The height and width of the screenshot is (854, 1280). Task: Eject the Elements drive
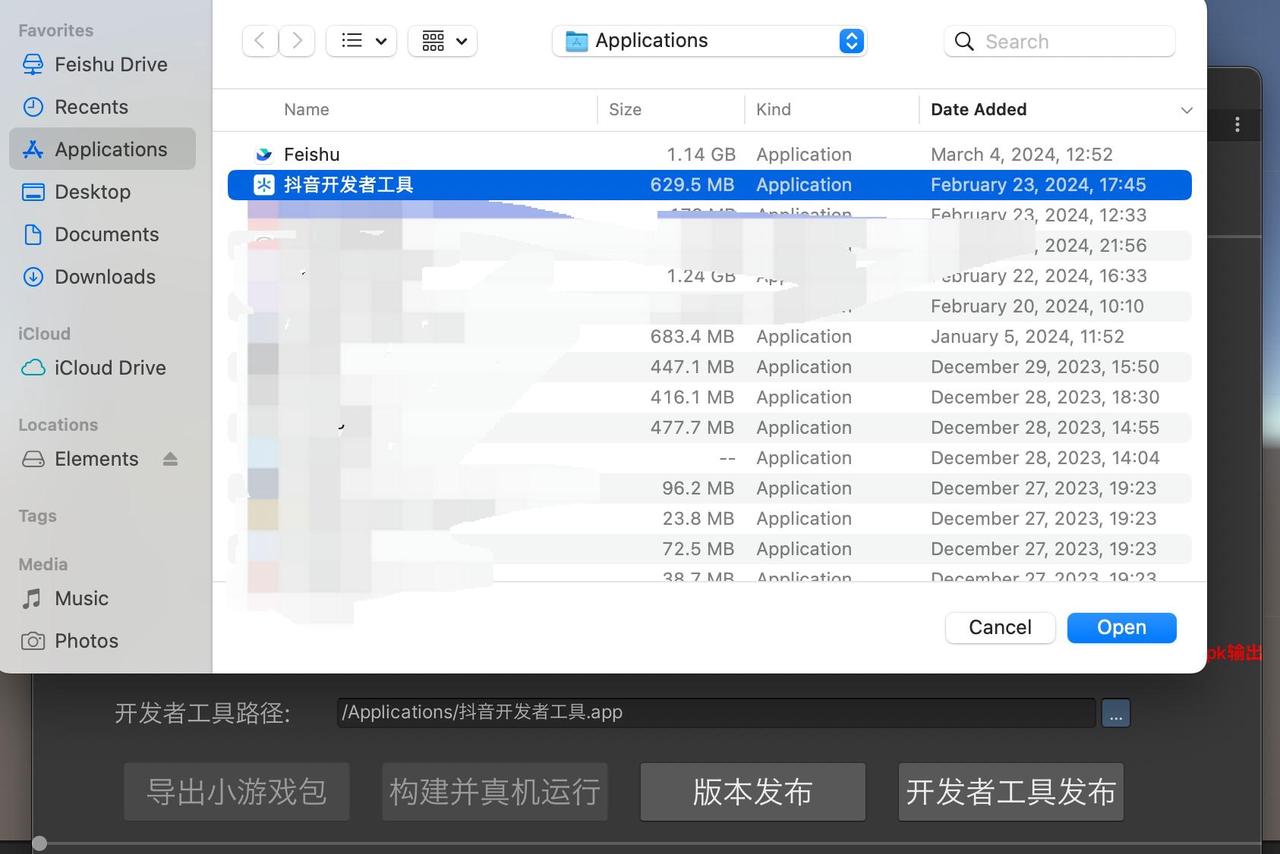tap(170, 459)
